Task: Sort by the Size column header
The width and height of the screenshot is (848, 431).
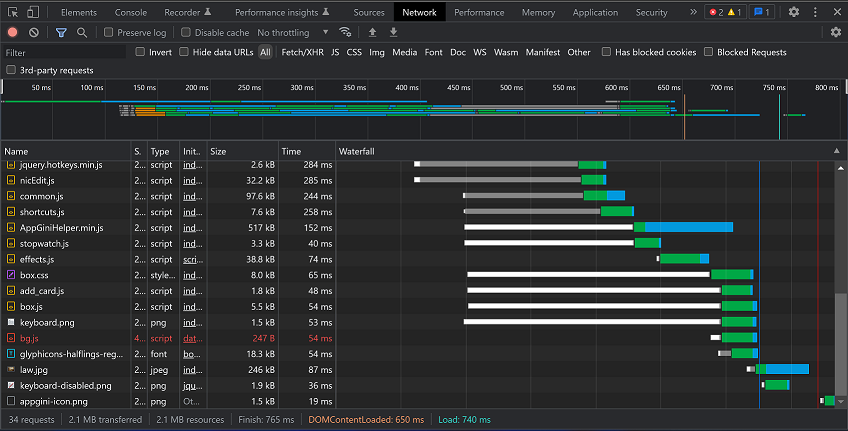Action: point(242,151)
